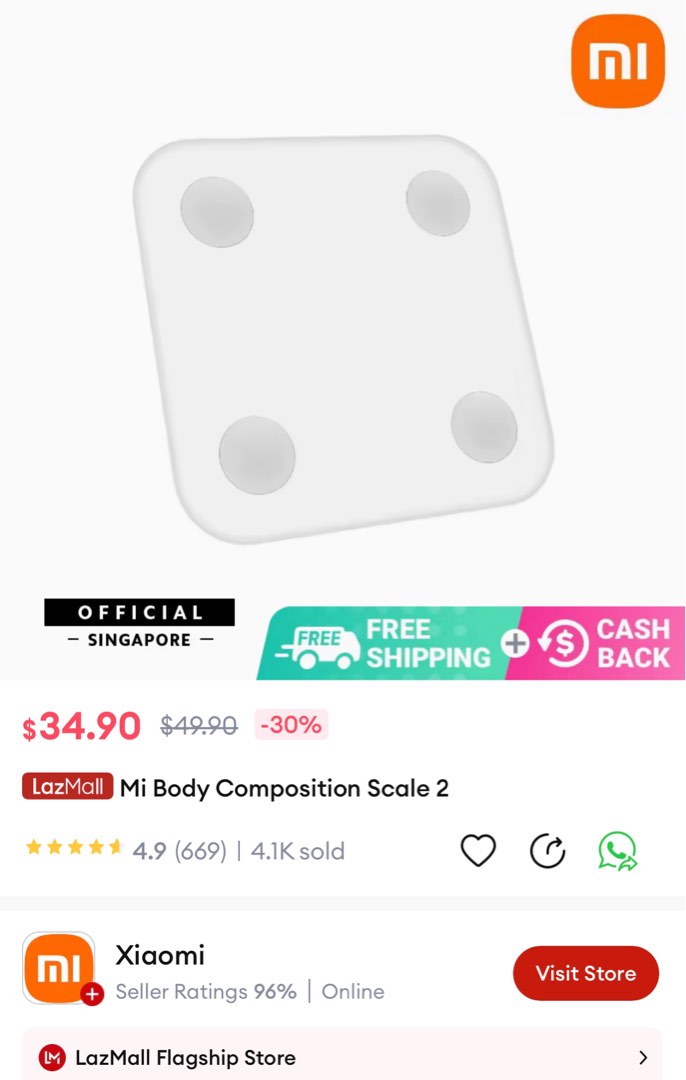The width and height of the screenshot is (686, 1080).
Task: Click the orange Mi logo on the product image
Action: point(617,61)
